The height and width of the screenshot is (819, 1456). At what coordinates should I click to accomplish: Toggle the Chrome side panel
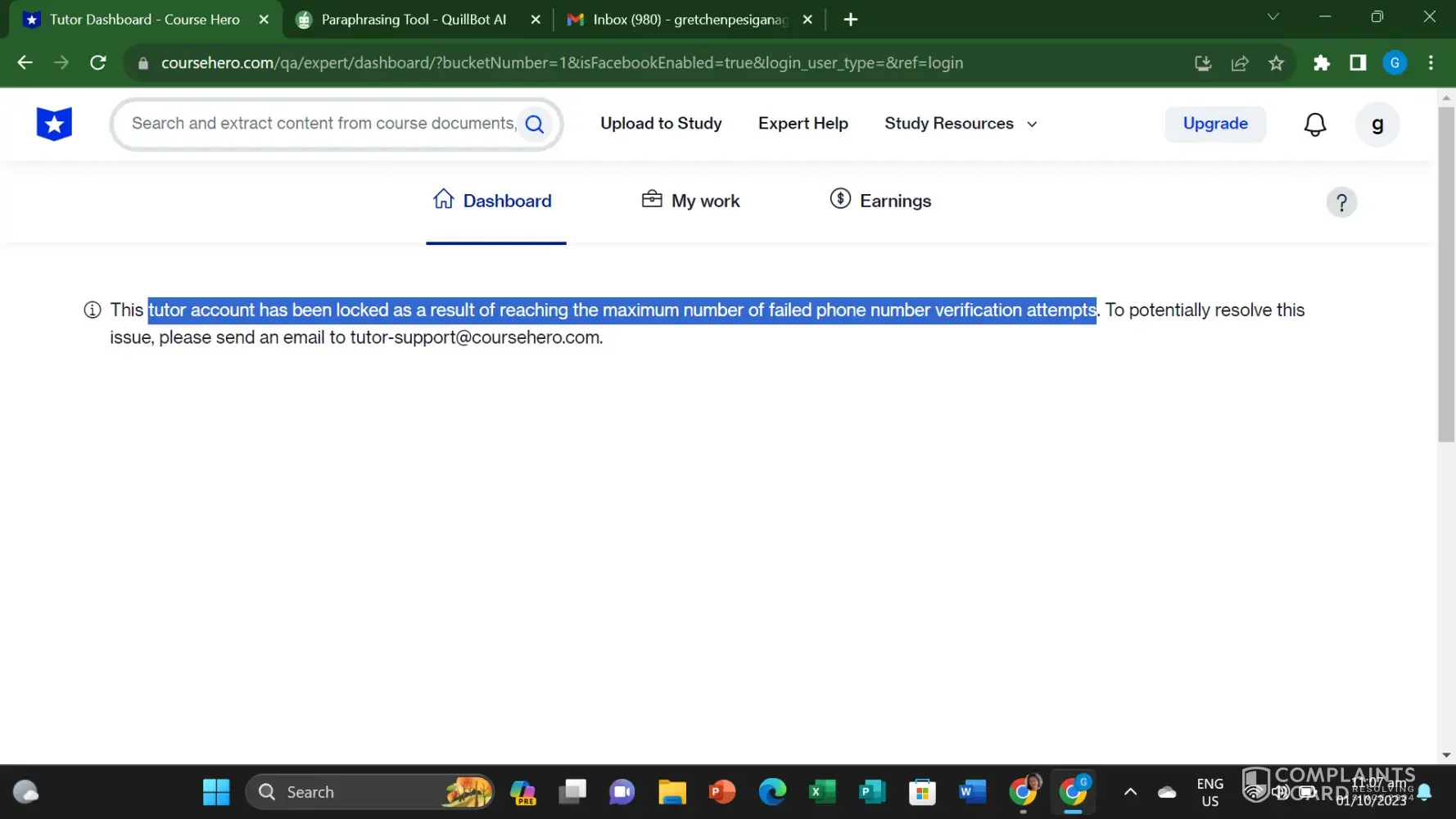1358,63
